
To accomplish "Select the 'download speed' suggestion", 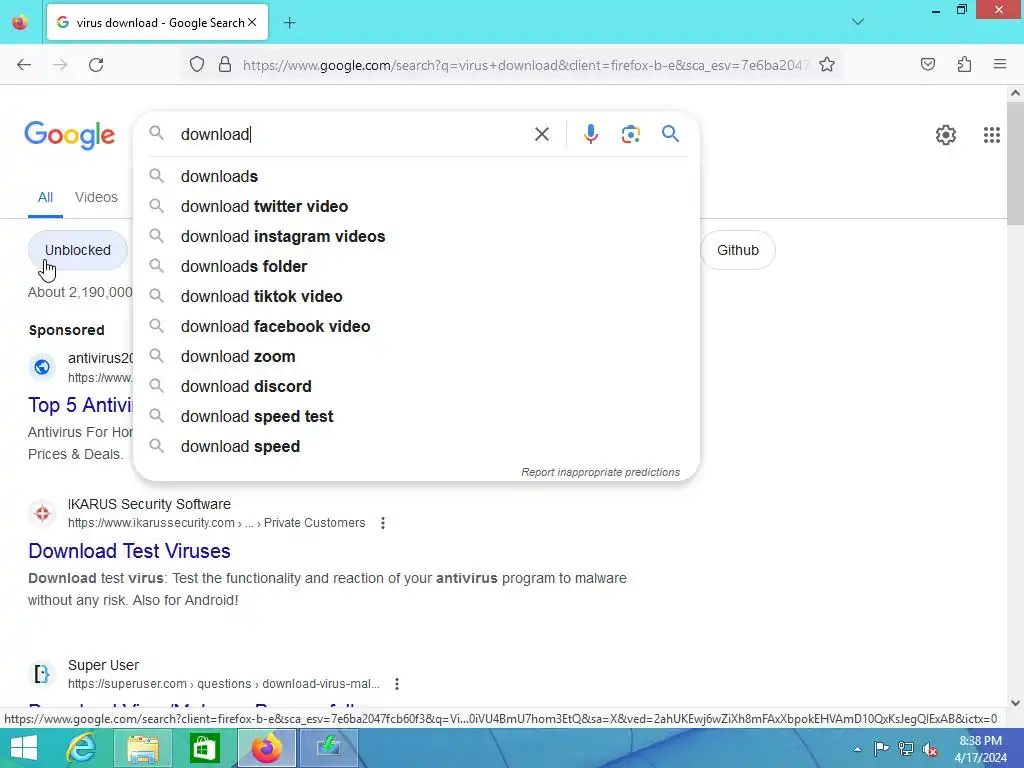I will (x=417, y=447).
